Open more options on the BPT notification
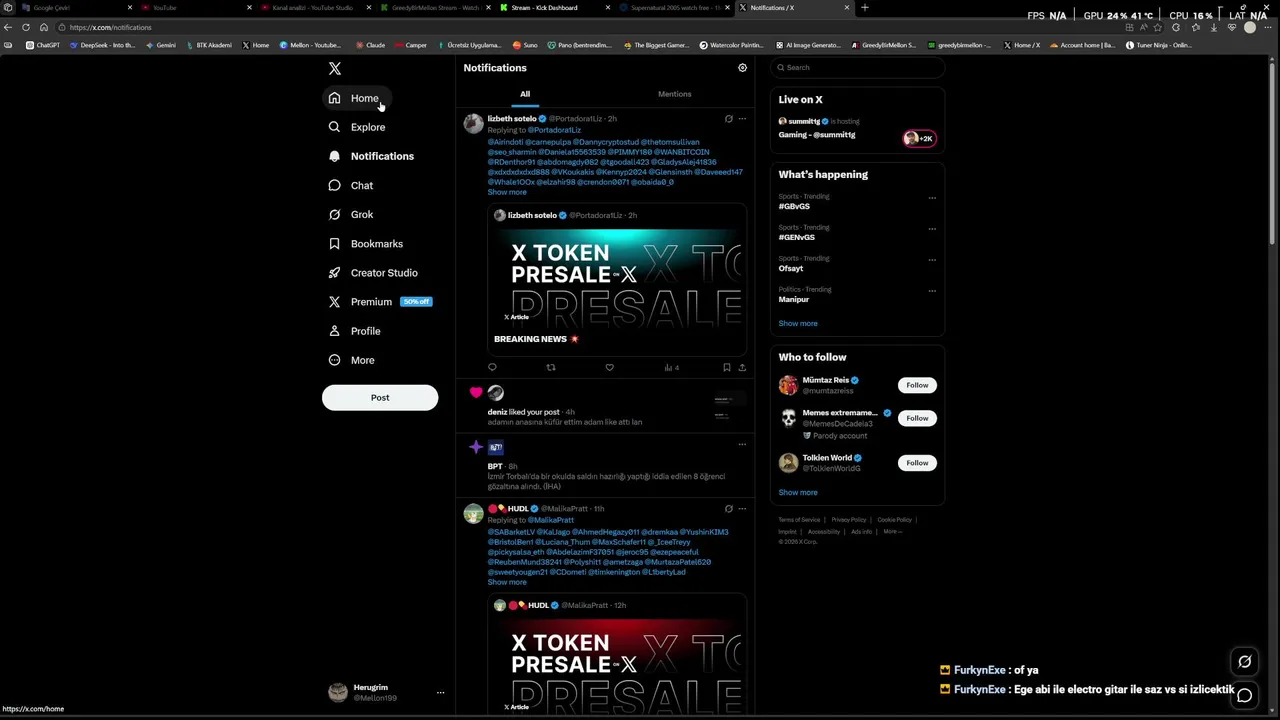1280x720 pixels. [742, 444]
